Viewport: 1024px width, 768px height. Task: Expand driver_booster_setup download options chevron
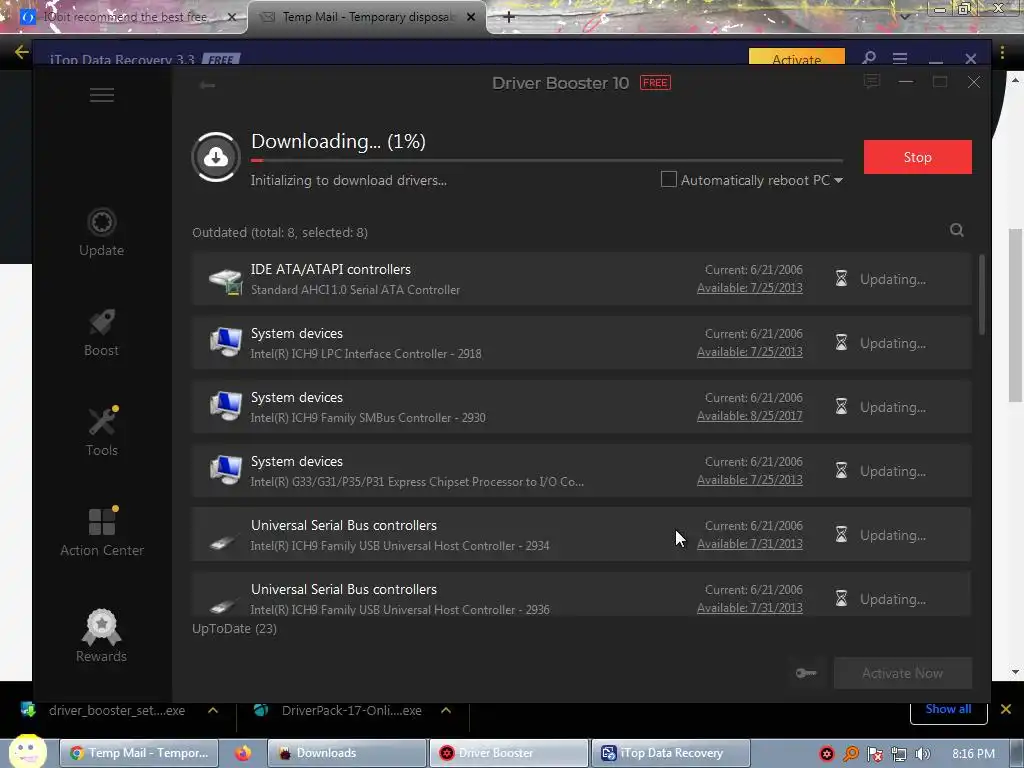coord(213,710)
